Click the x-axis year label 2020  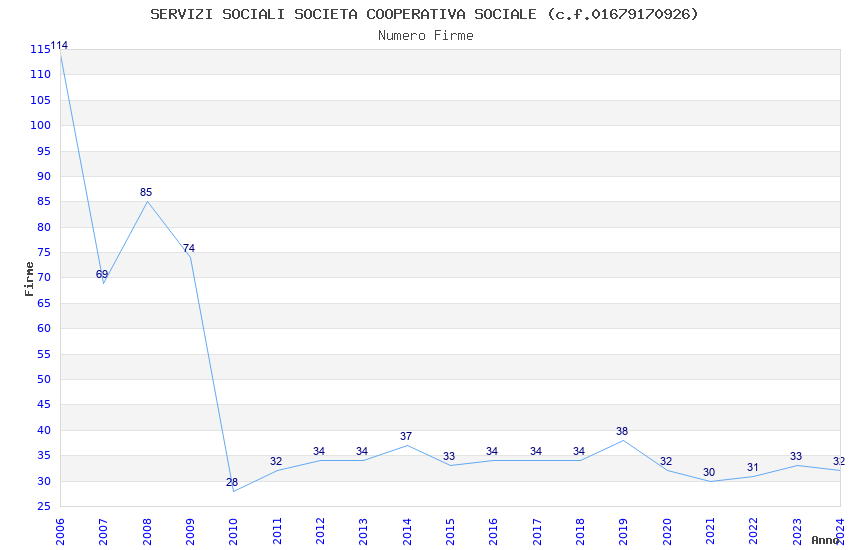(667, 531)
